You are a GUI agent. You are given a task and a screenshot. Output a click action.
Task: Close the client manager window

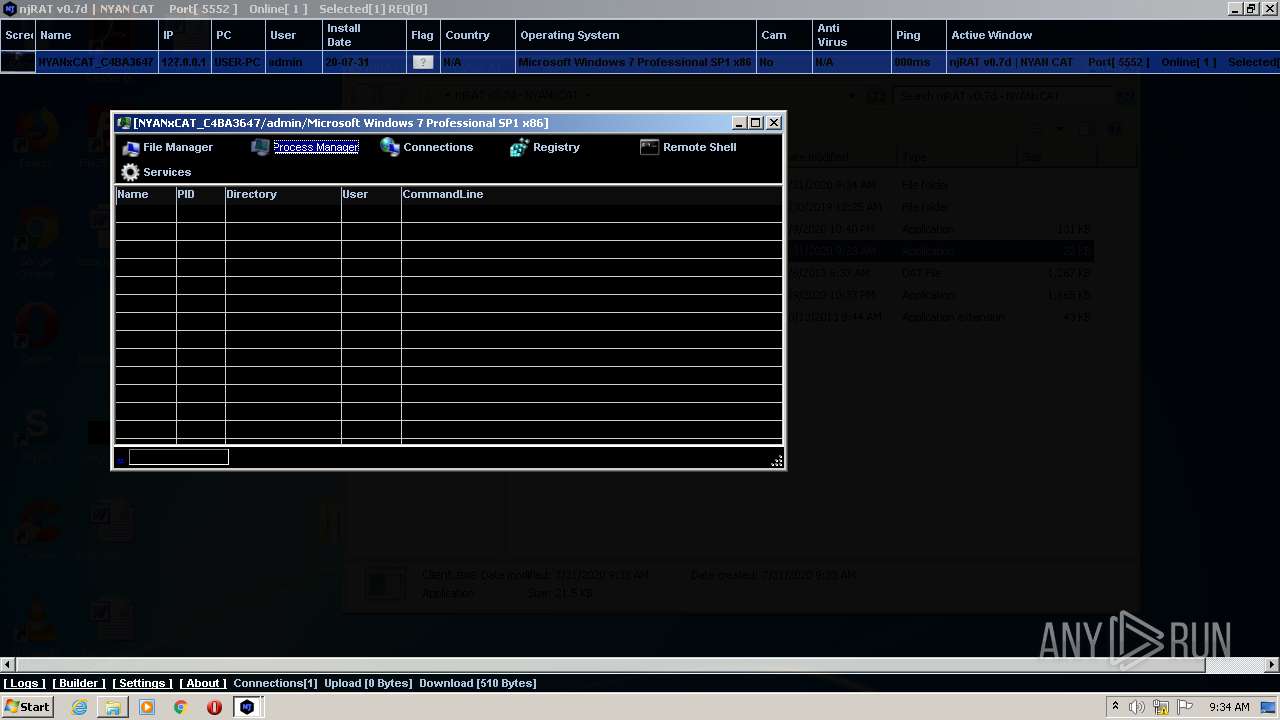click(773, 123)
